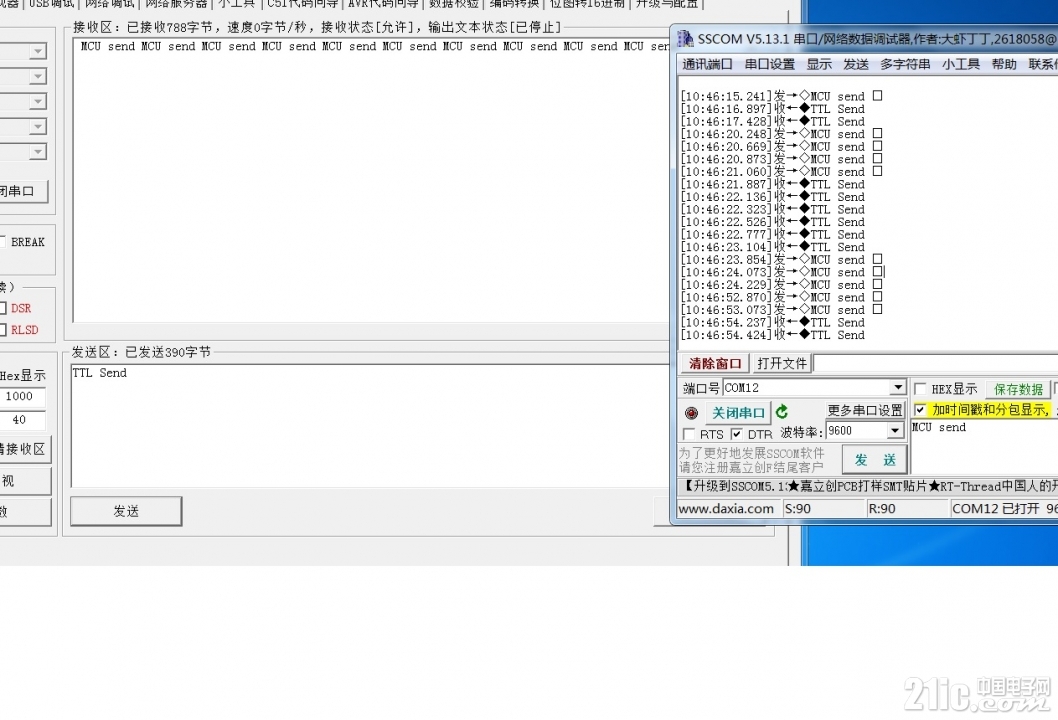Toggle the RTS checkbox
The image size is (1058, 720).
pos(689,434)
